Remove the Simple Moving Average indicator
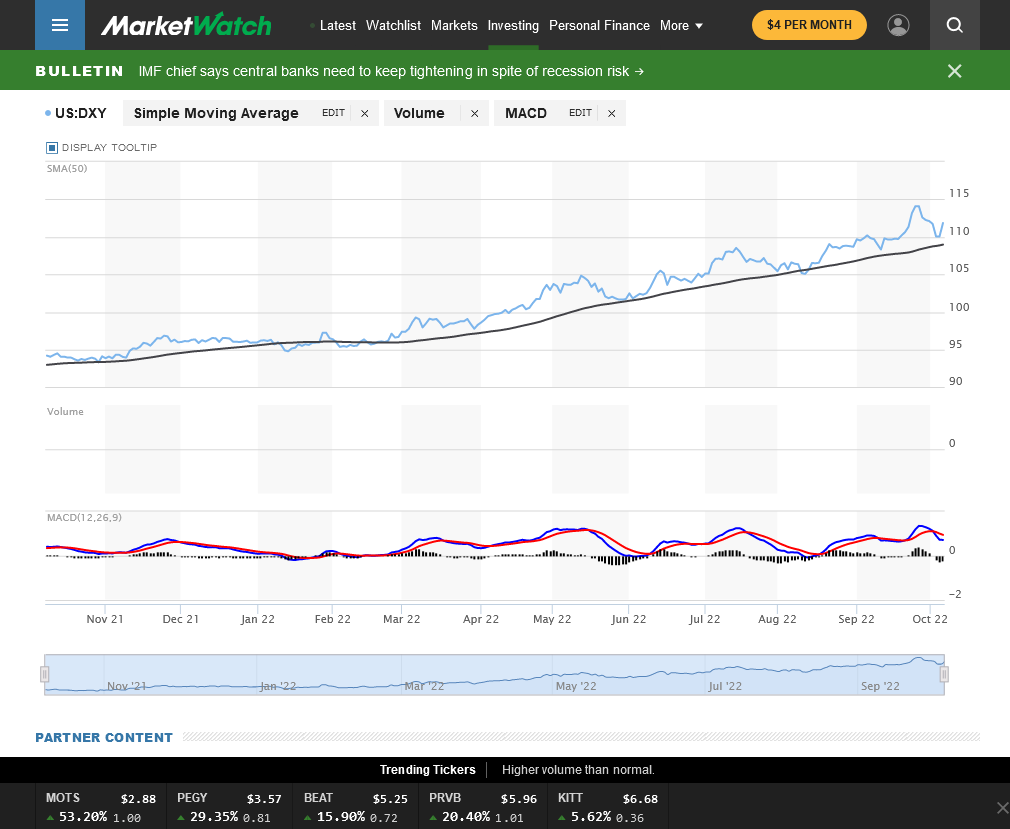This screenshot has height=829, width=1010. pos(364,114)
